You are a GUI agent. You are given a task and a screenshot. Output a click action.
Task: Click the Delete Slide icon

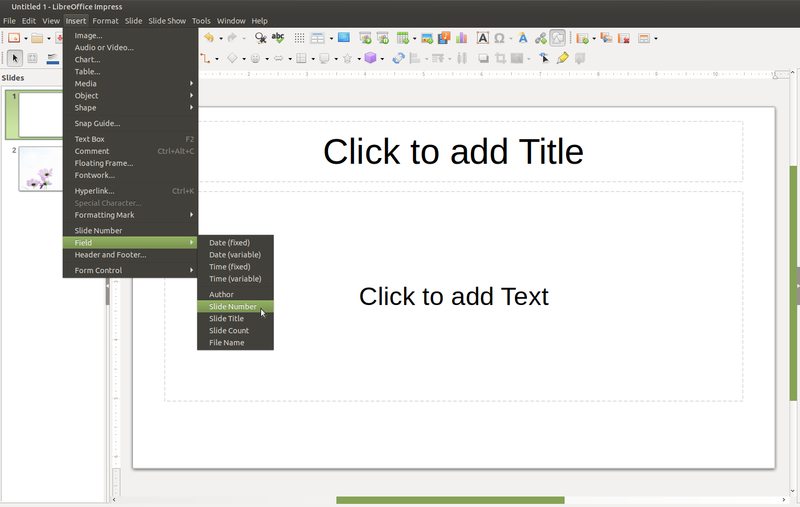(x=623, y=38)
